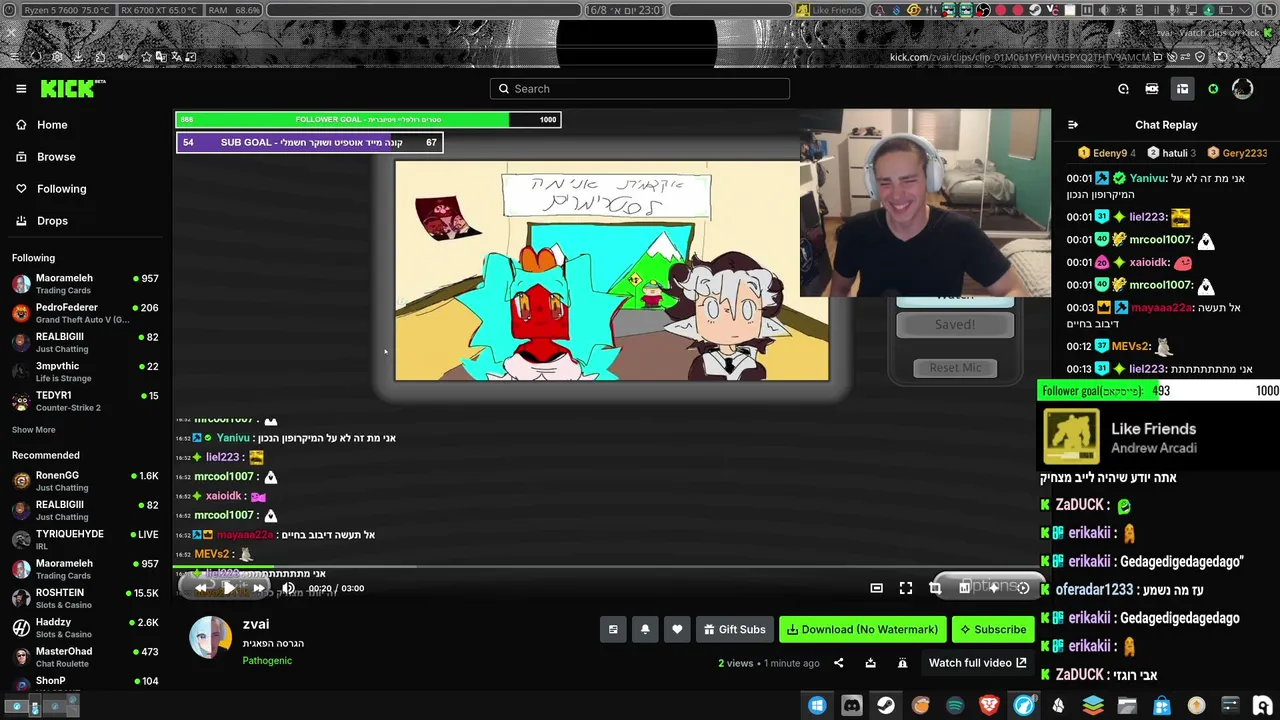
Task: Skip forward in the clip
Action: click(258, 588)
